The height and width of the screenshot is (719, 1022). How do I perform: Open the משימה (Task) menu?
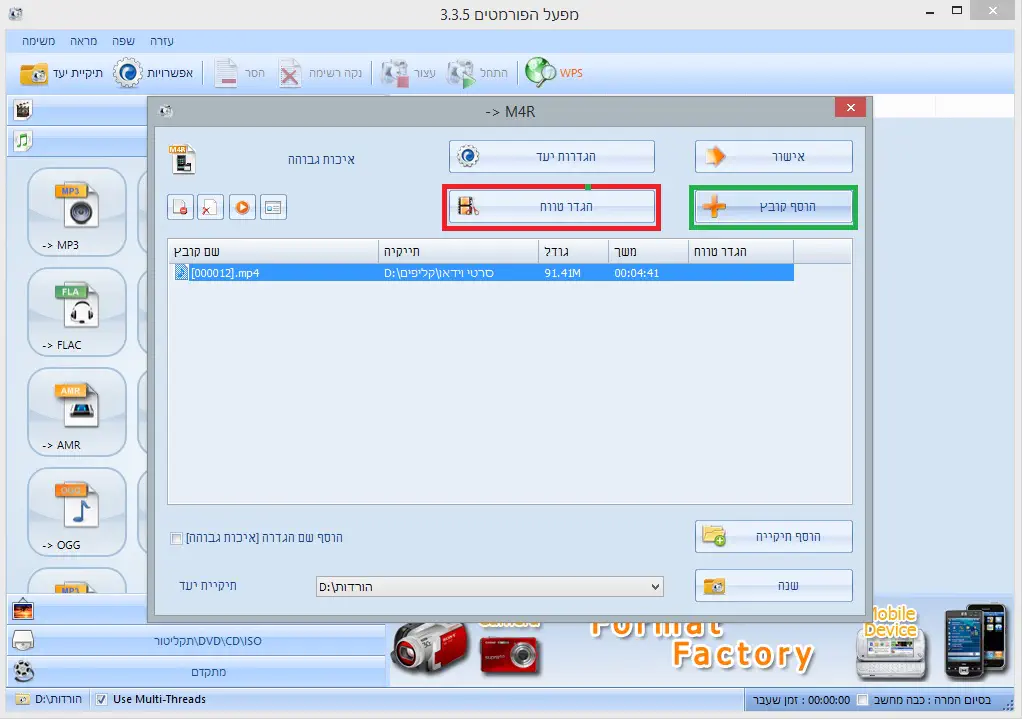click(x=38, y=42)
